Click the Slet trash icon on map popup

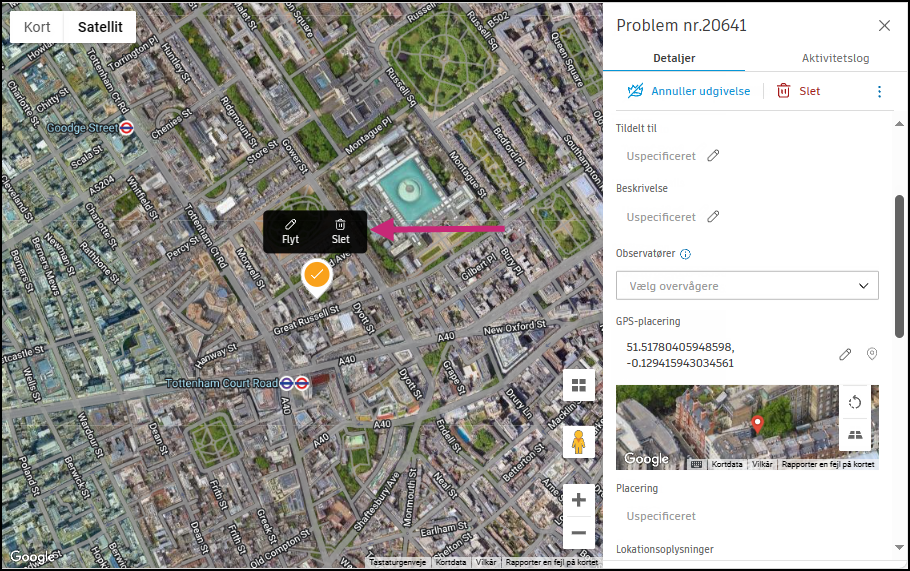tap(341, 225)
